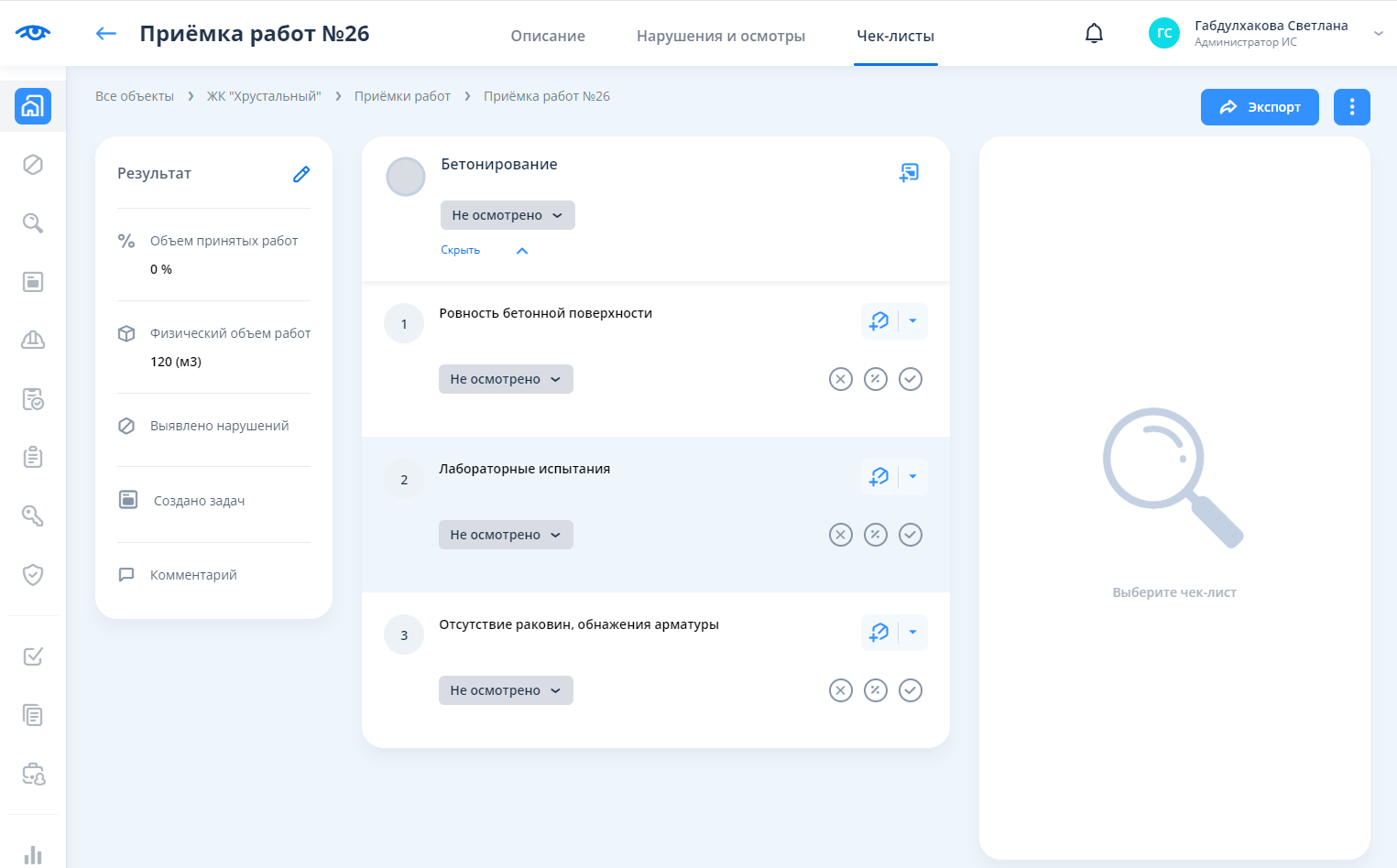
Task: Click the pencil edit icon in Результат
Action: tap(301, 174)
